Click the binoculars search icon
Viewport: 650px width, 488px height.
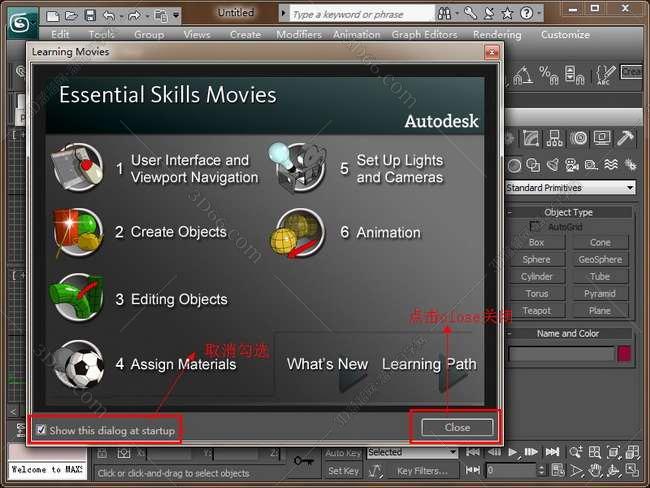[x=444, y=14]
